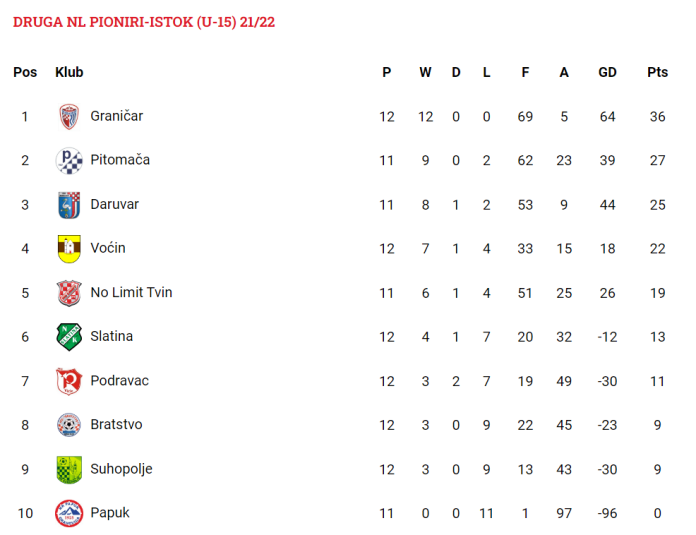The image size is (696, 535).
Task: Open the Papuk team name link
Action: [110, 513]
